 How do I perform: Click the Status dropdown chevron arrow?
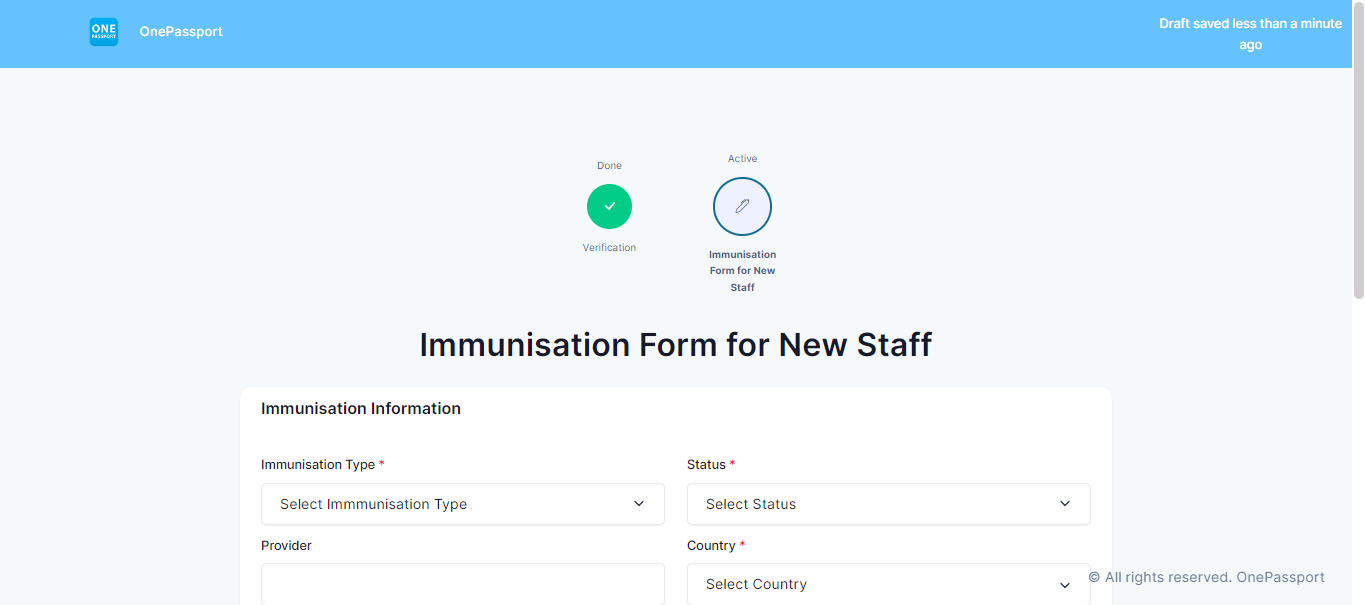(1065, 504)
